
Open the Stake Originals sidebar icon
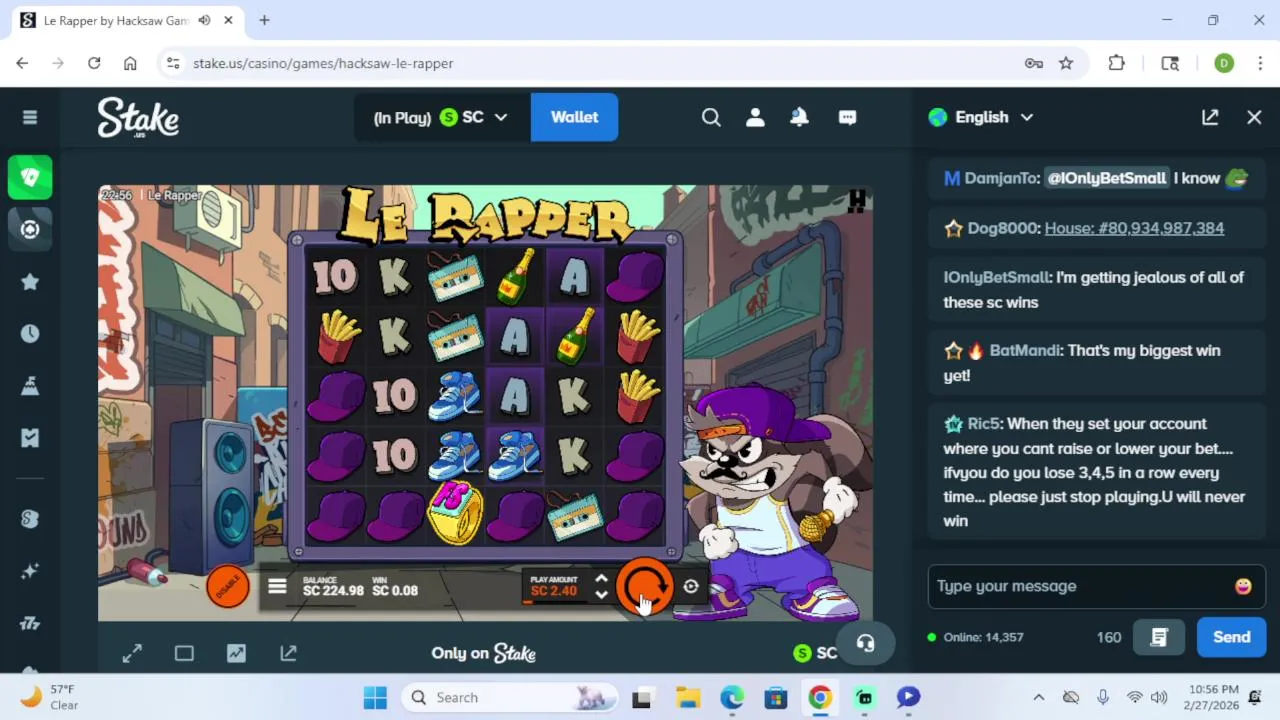30,519
